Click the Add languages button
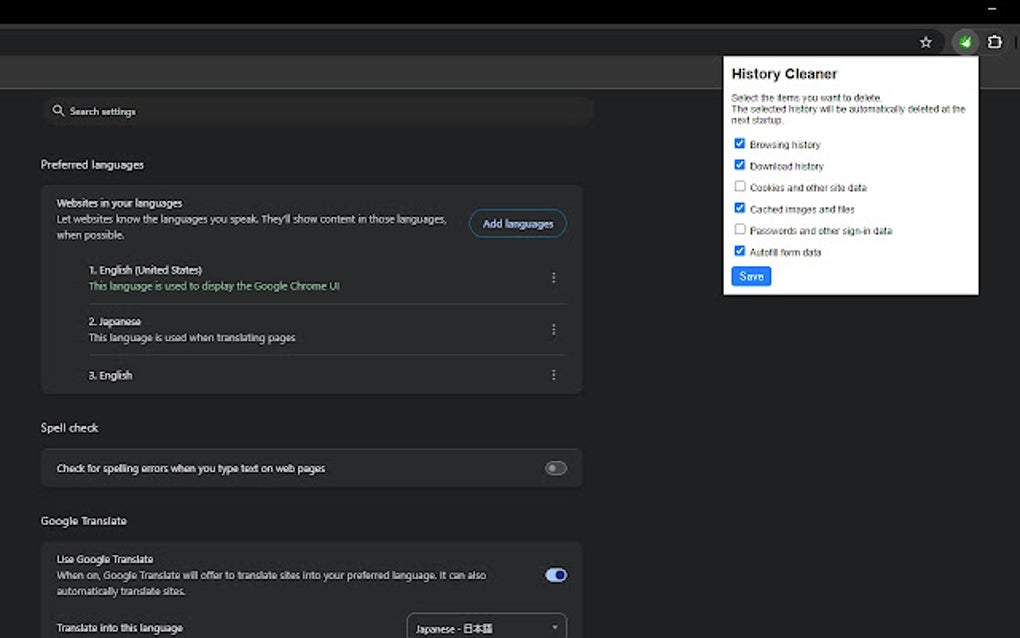The width and height of the screenshot is (1020, 638). click(517, 223)
